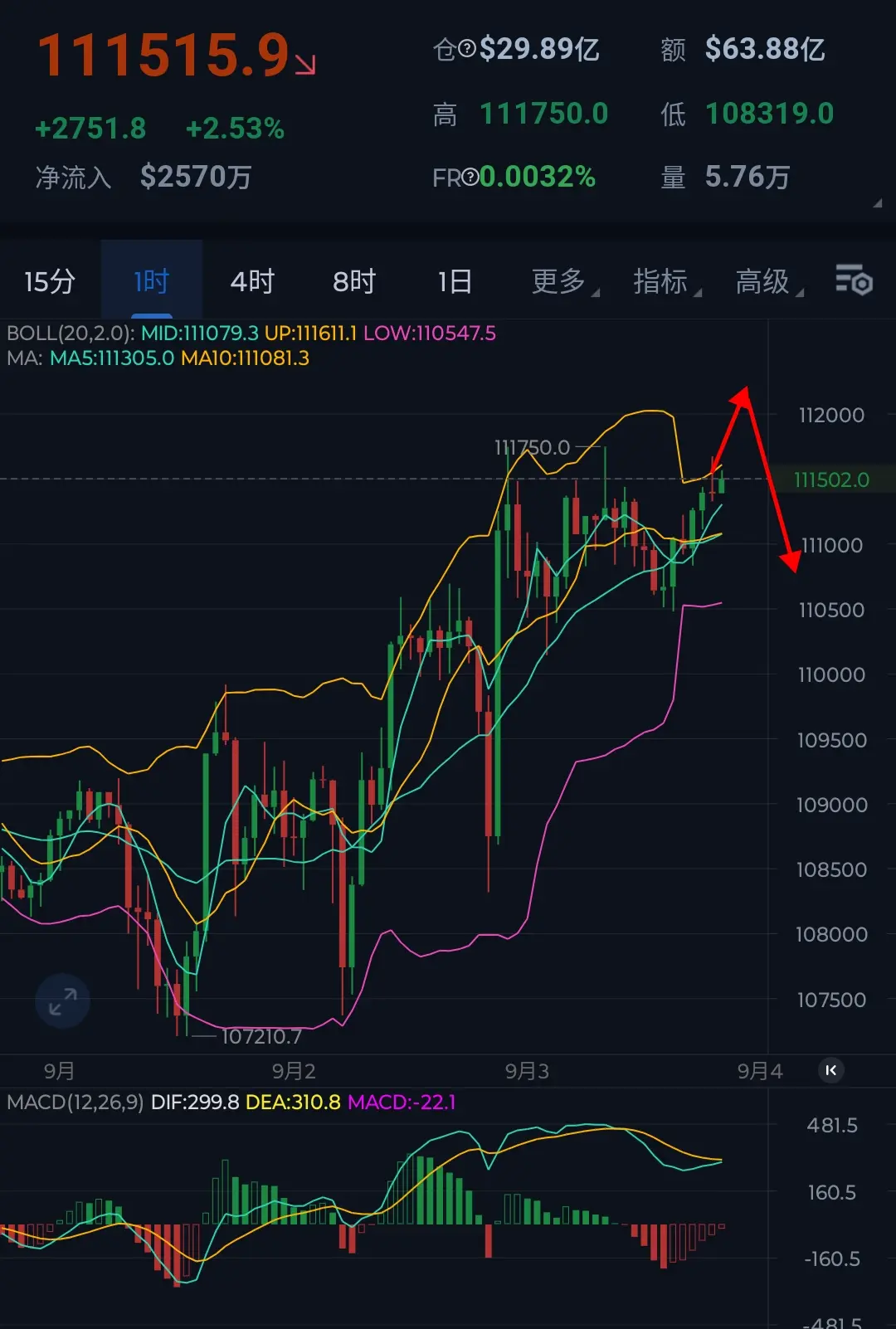Tap the DIF:299.8 MACD value
The image size is (896, 1329).
pyautogui.click(x=195, y=1102)
